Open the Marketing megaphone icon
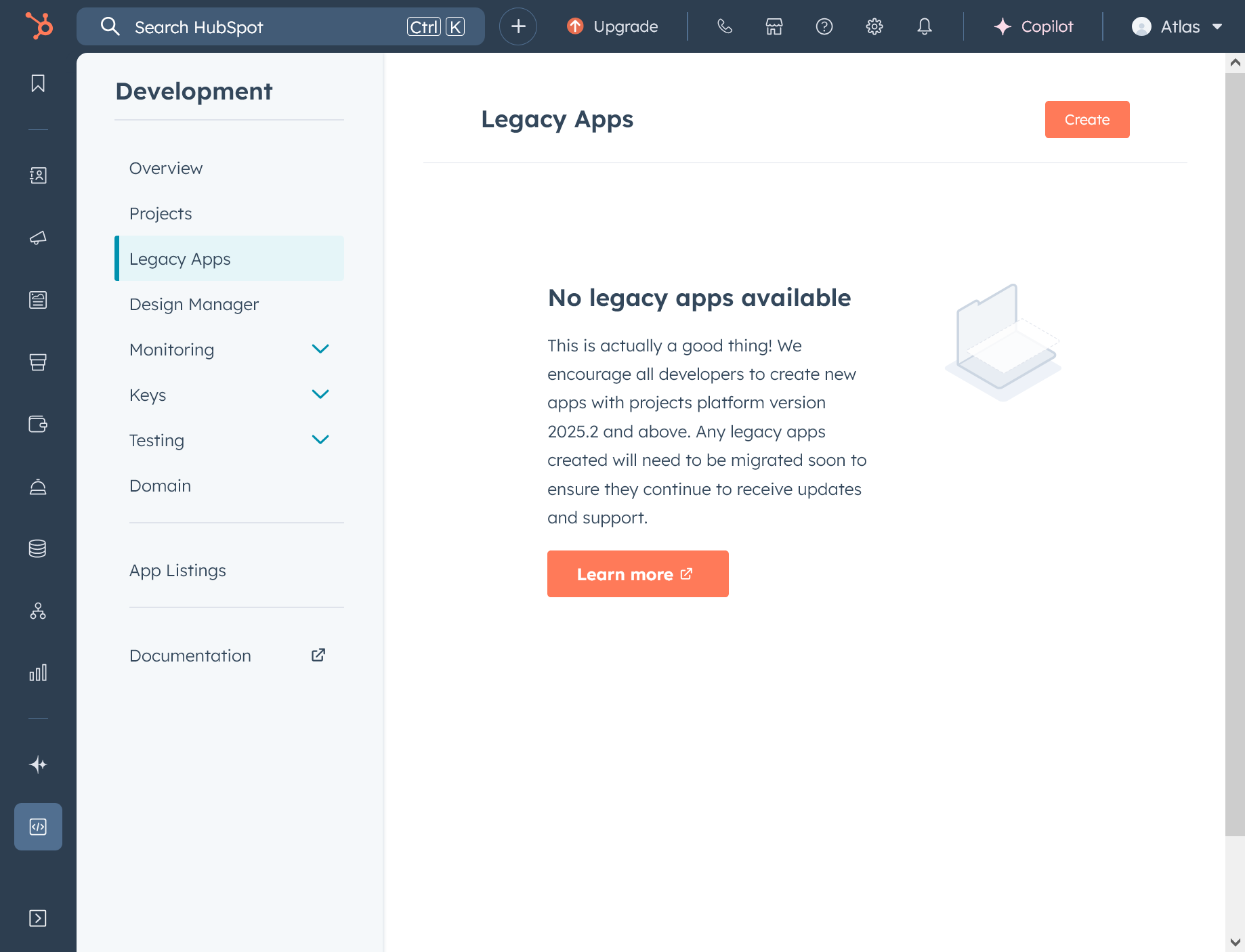Screen dimensions: 1245x952 (38, 238)
